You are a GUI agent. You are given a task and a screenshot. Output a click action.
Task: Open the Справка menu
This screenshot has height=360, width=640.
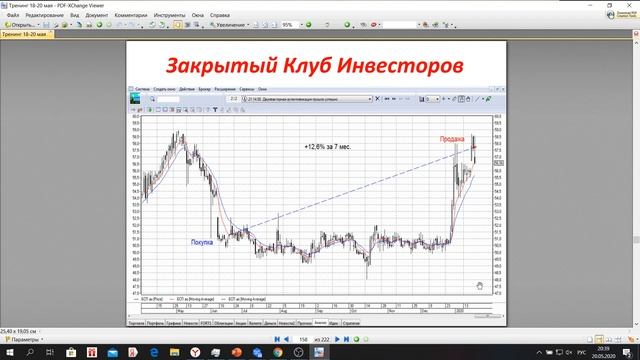pyautogui.click(x=220, y=15)
